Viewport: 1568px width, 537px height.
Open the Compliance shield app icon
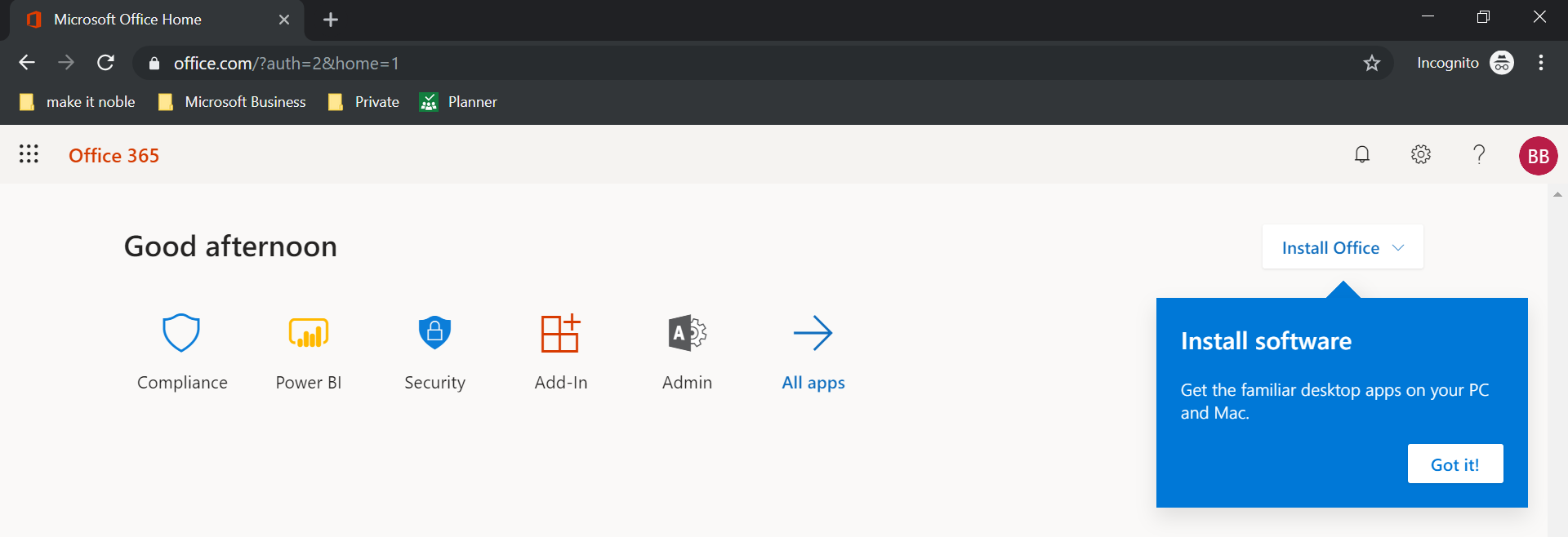181,333
